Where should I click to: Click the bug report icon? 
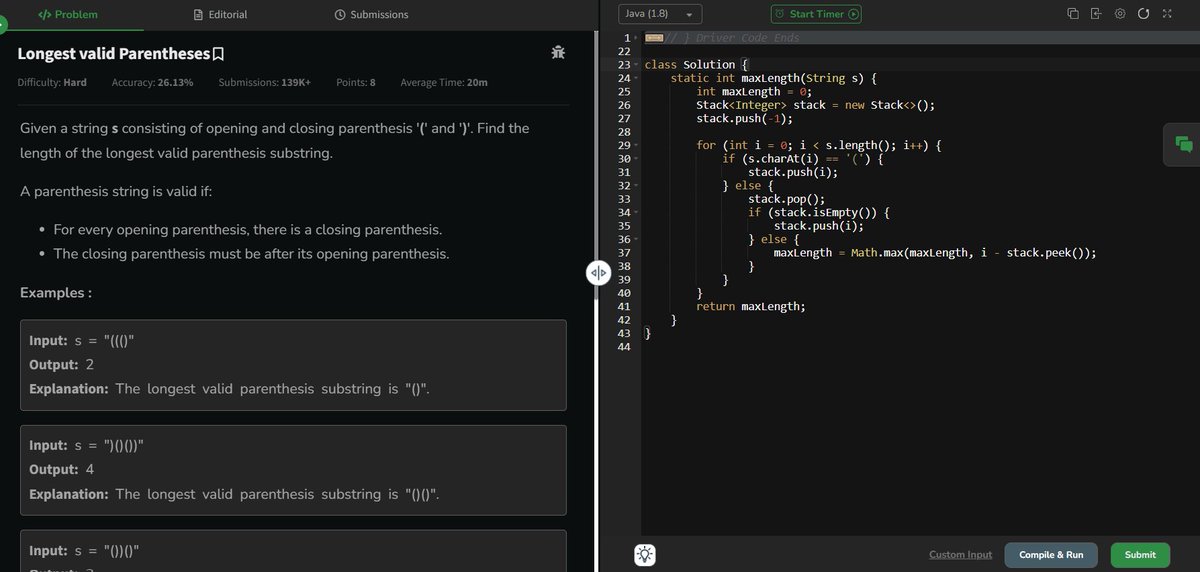point(557,52)
